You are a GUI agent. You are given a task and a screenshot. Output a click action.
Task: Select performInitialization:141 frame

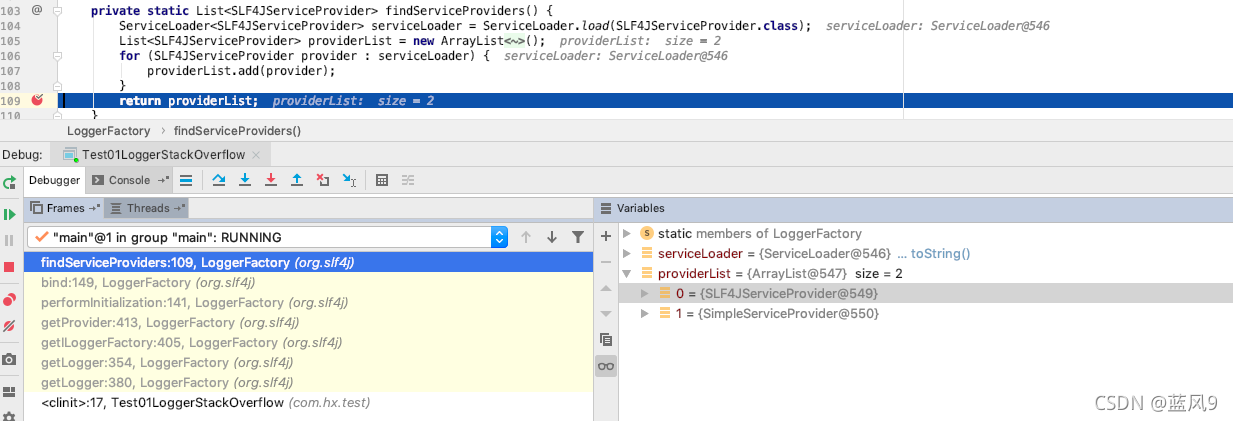coord(309,303)
